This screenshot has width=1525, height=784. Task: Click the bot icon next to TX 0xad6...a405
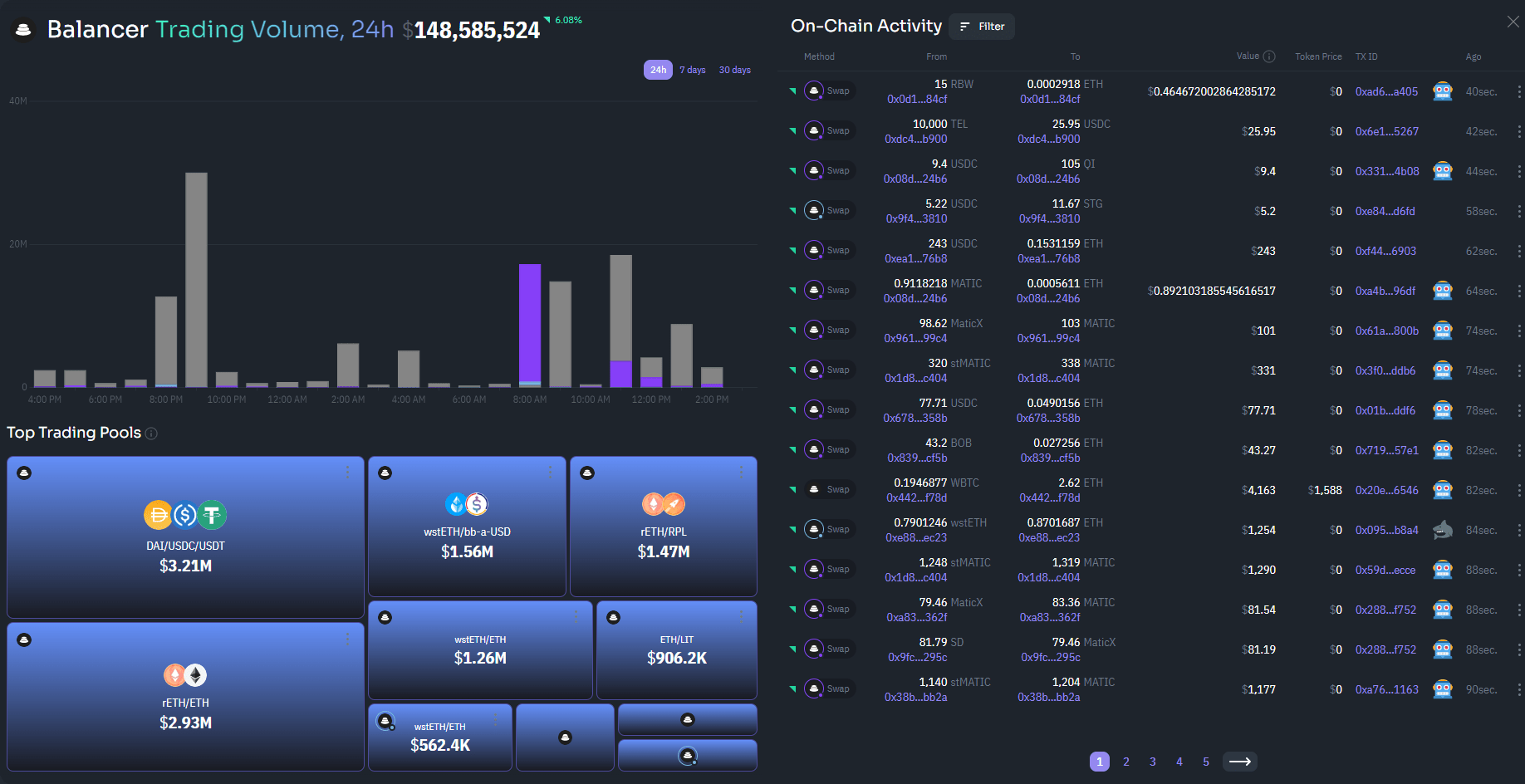coord(1443,91)
